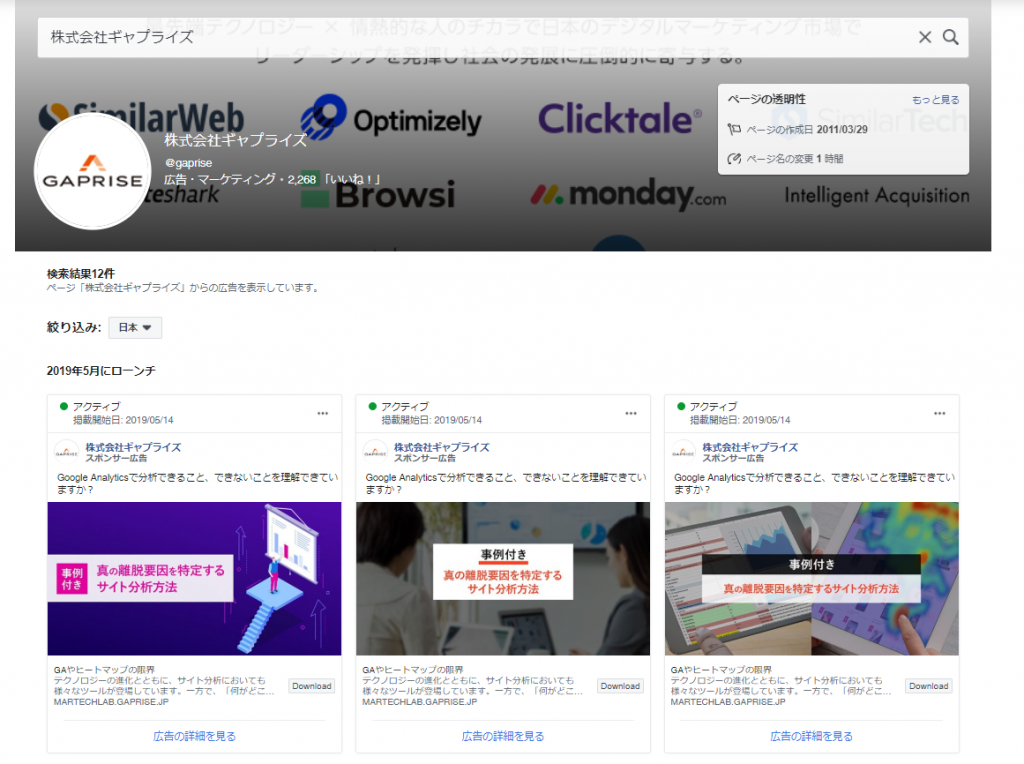Open three-dot menu on first ad card

pyautogui.click(x=323, y=413)
